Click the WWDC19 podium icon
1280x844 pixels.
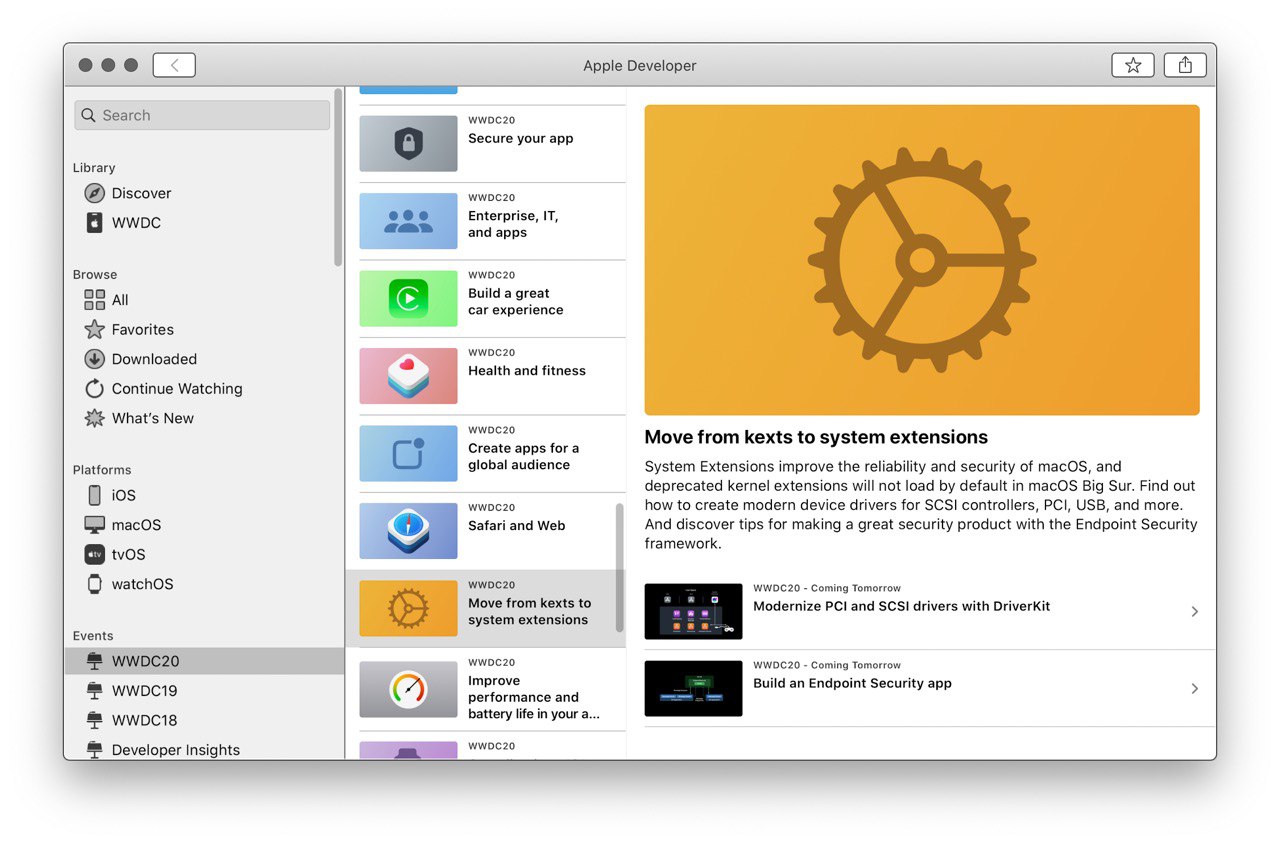pos(94,690)
